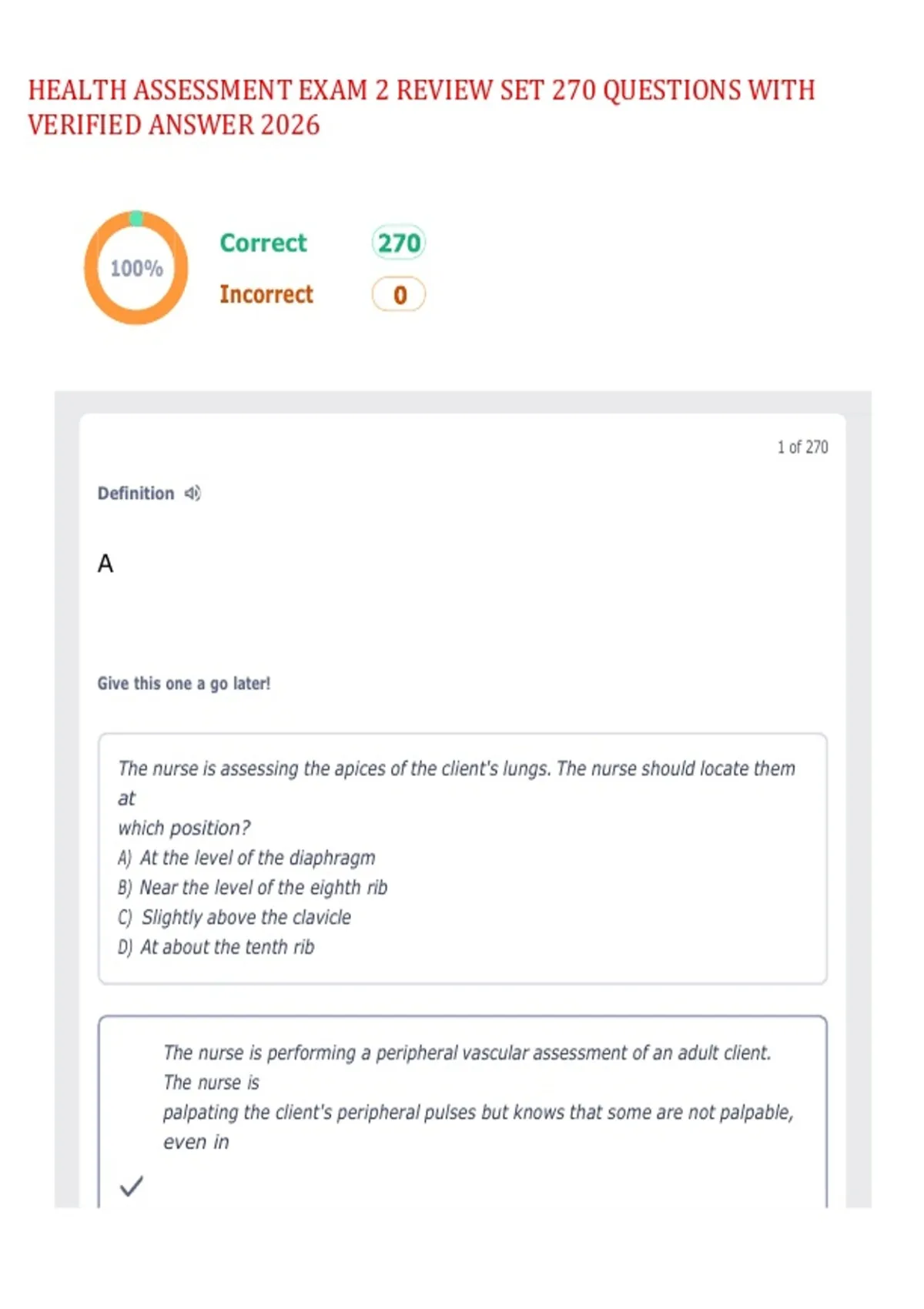
Task: Click the answer letter A
Action: click(105, 564)
